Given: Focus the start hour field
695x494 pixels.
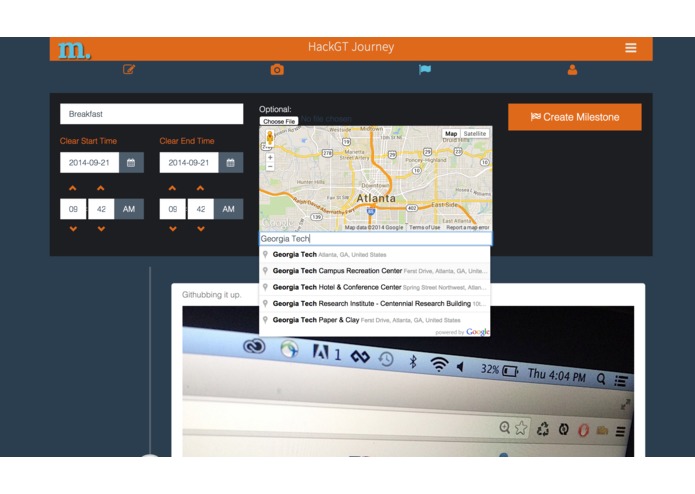Looking at the screenshot, I should [73, 209].
